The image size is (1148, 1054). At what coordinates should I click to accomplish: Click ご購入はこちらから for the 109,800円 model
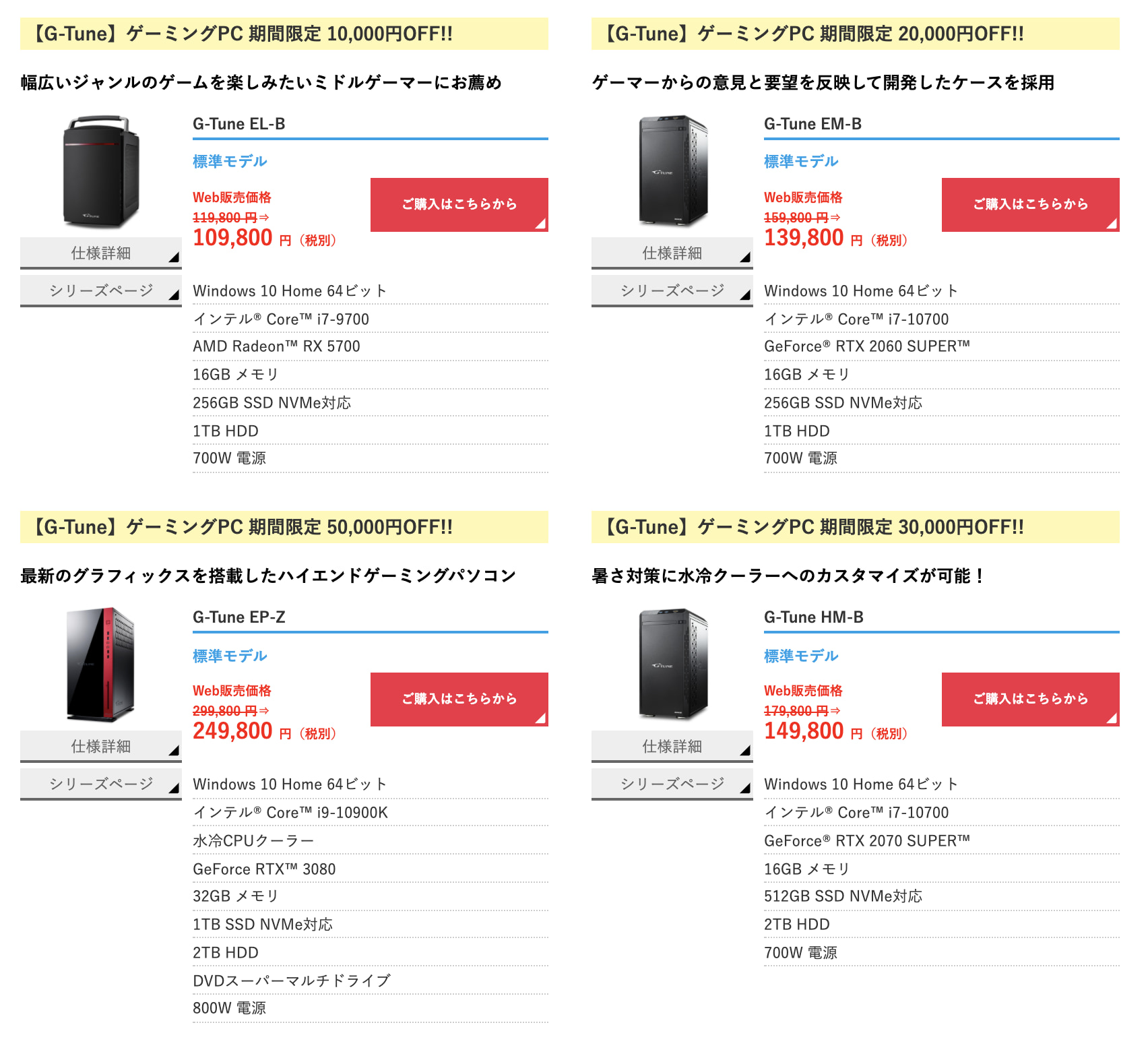(459, 205)
